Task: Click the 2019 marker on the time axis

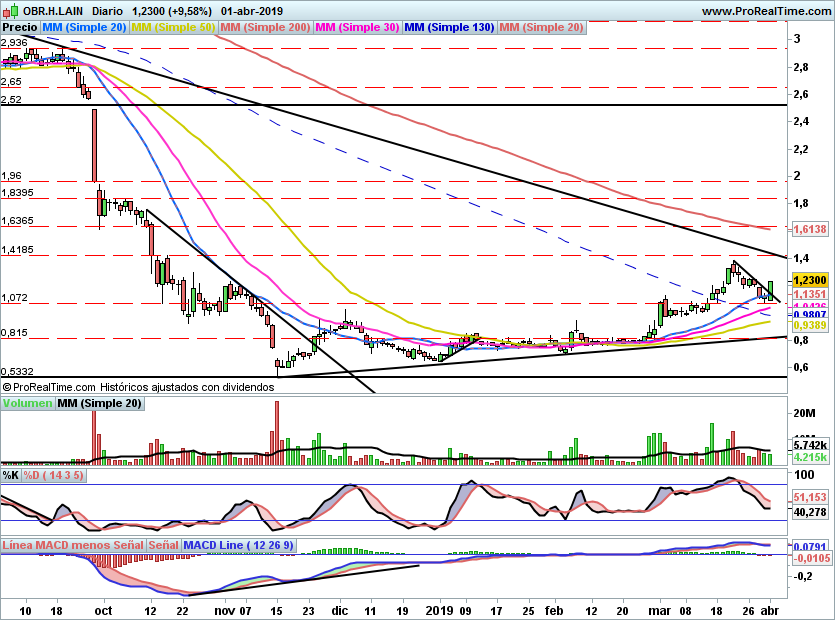Action: coord(439,610)
